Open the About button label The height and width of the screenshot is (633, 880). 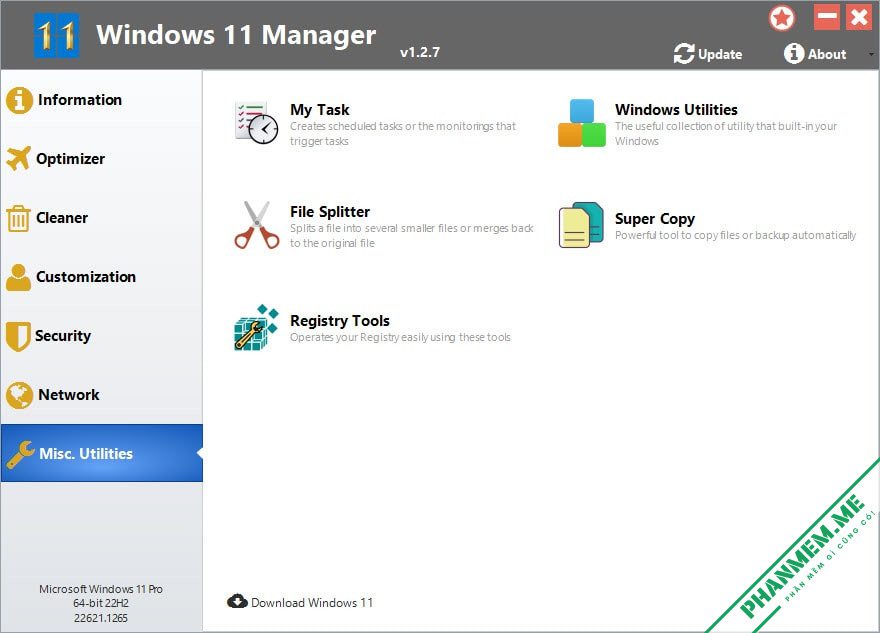click(x=827, y=54)
